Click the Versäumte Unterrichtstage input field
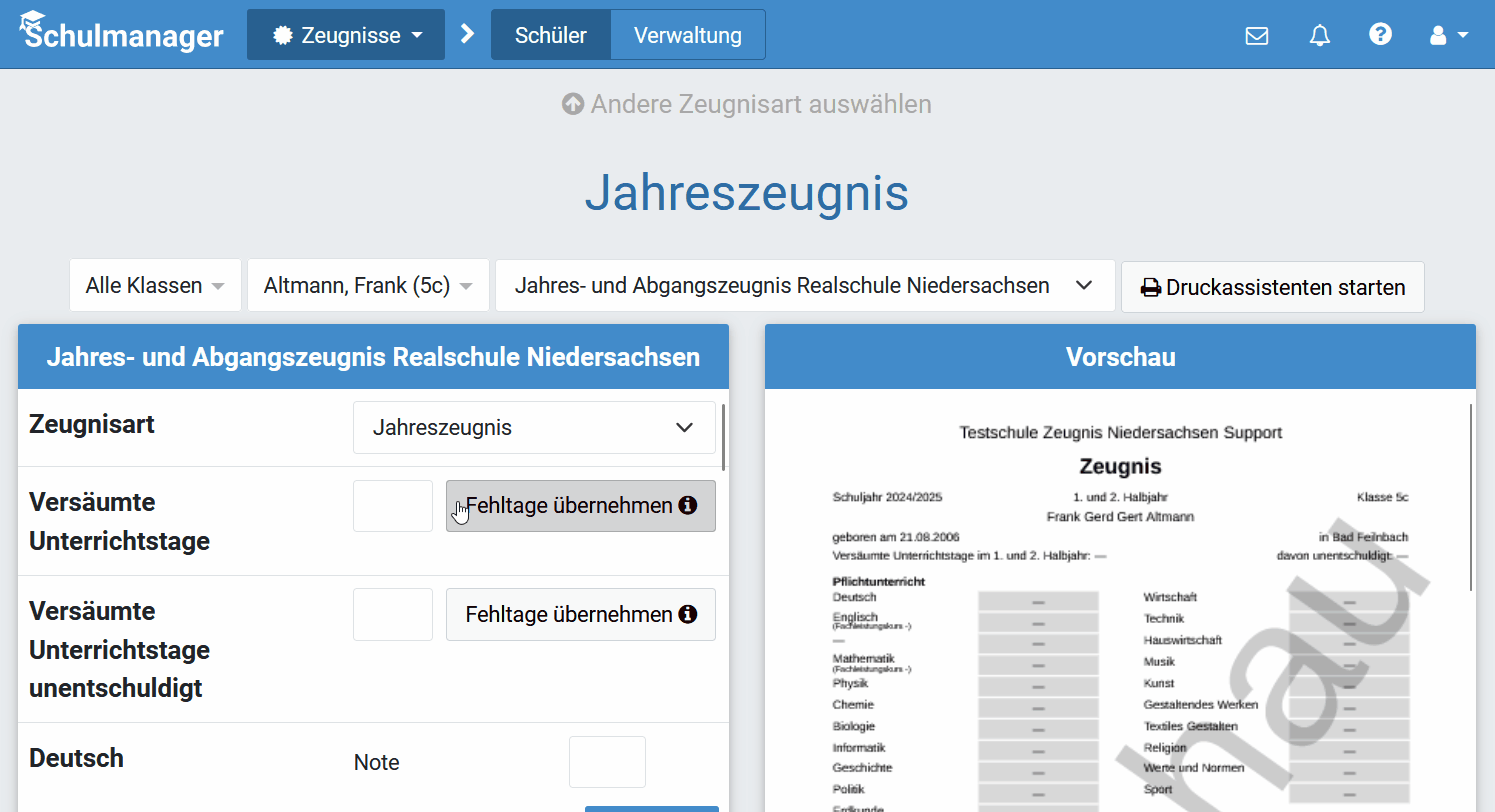The height and width of the screenshot is (812, 1495). (392, 506)
